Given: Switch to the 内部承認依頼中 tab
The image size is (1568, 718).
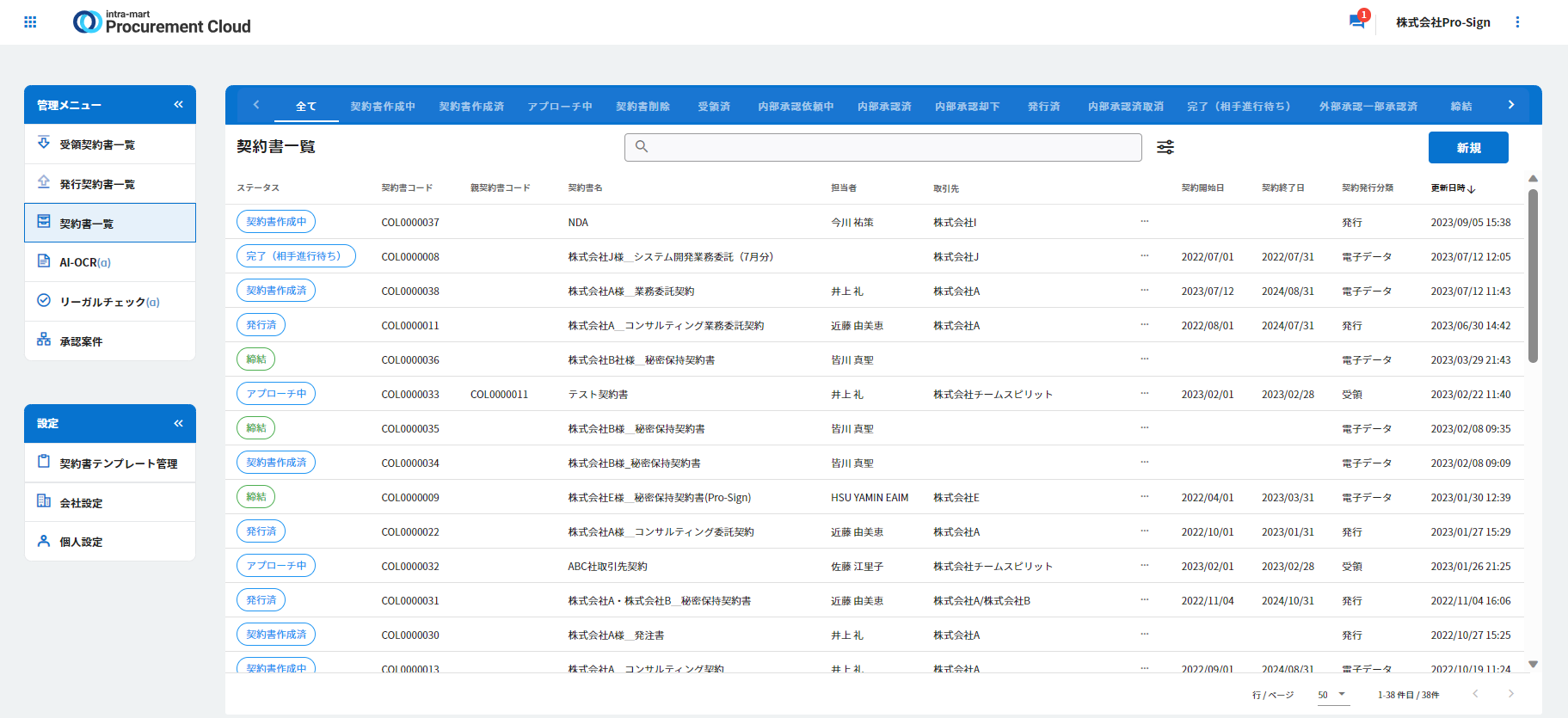Looking at the screenshot, I should tap(796, 107).
